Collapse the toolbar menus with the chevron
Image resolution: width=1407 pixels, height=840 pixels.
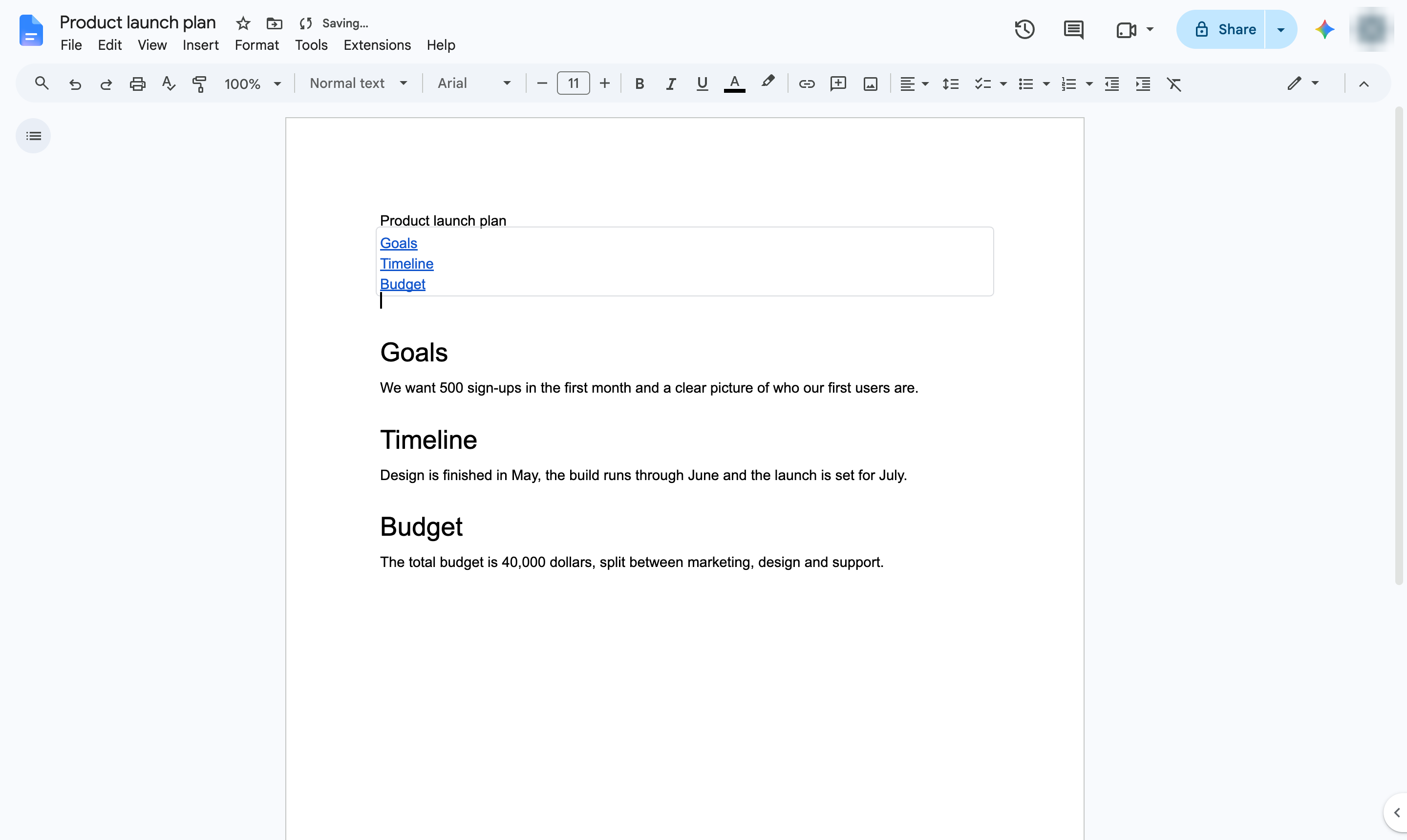point(1364,84)
